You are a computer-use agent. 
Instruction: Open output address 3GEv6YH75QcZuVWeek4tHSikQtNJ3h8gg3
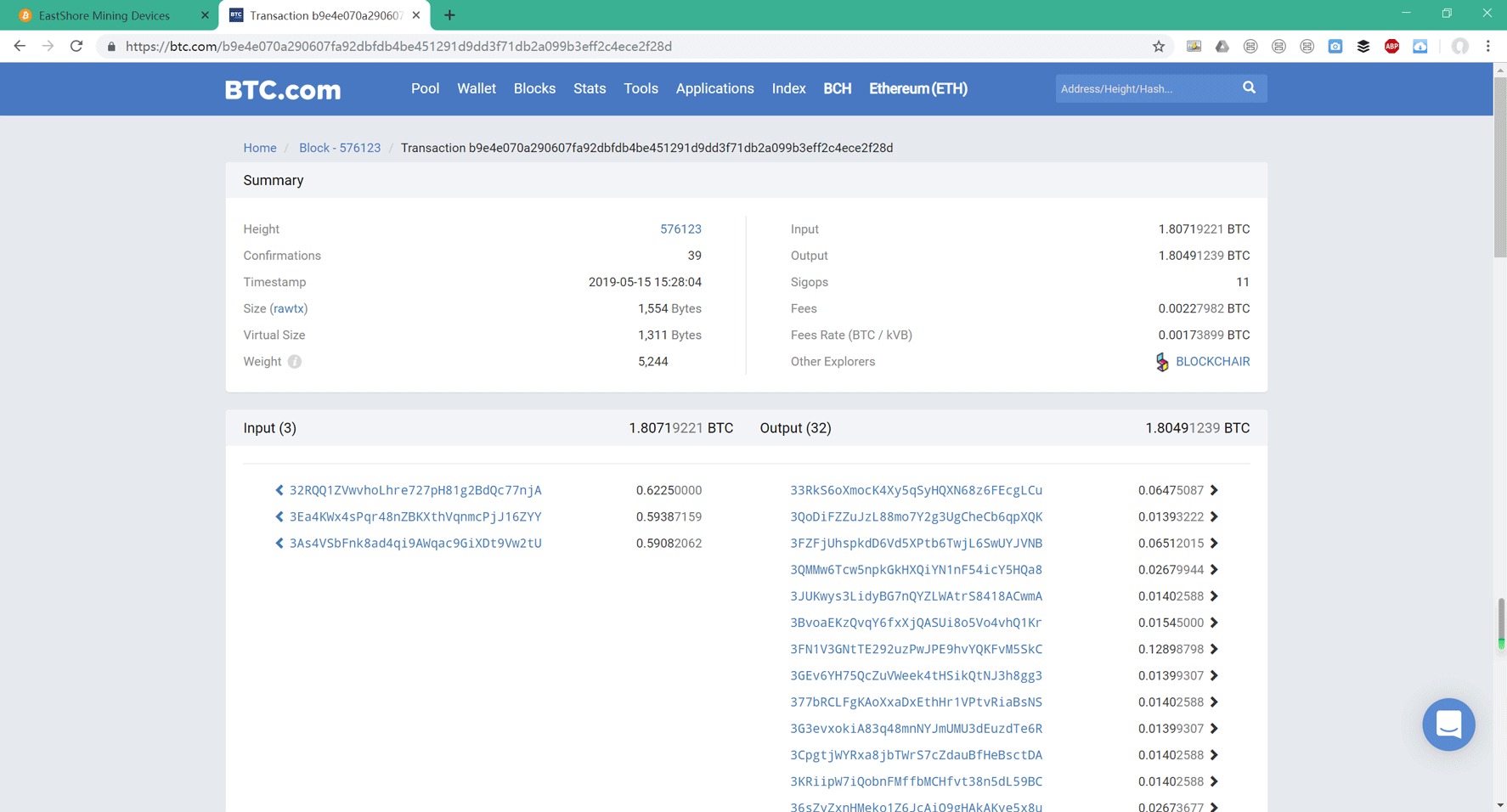pos(916,675)
